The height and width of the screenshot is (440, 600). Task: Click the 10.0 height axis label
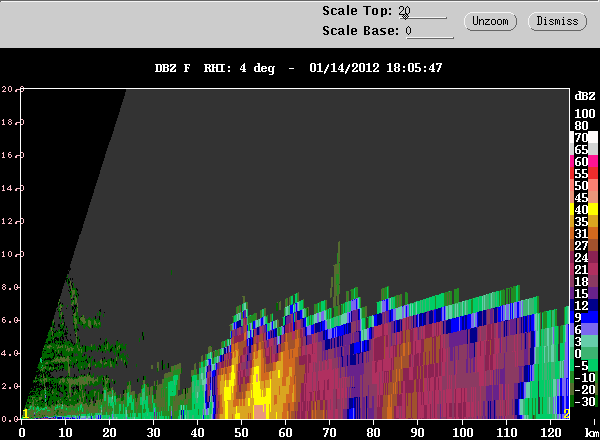(x=13, y=254)
